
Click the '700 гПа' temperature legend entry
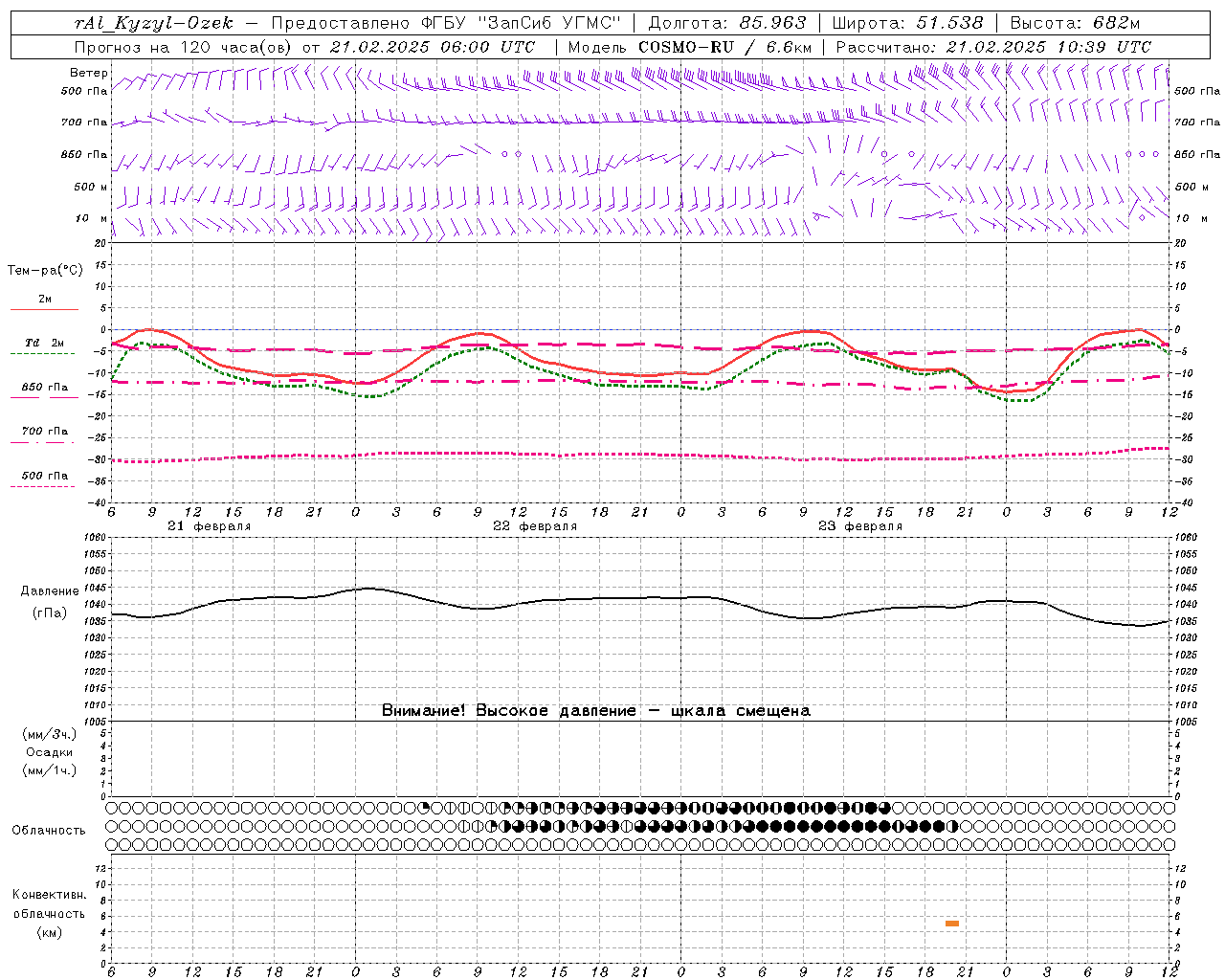(45, 432)
